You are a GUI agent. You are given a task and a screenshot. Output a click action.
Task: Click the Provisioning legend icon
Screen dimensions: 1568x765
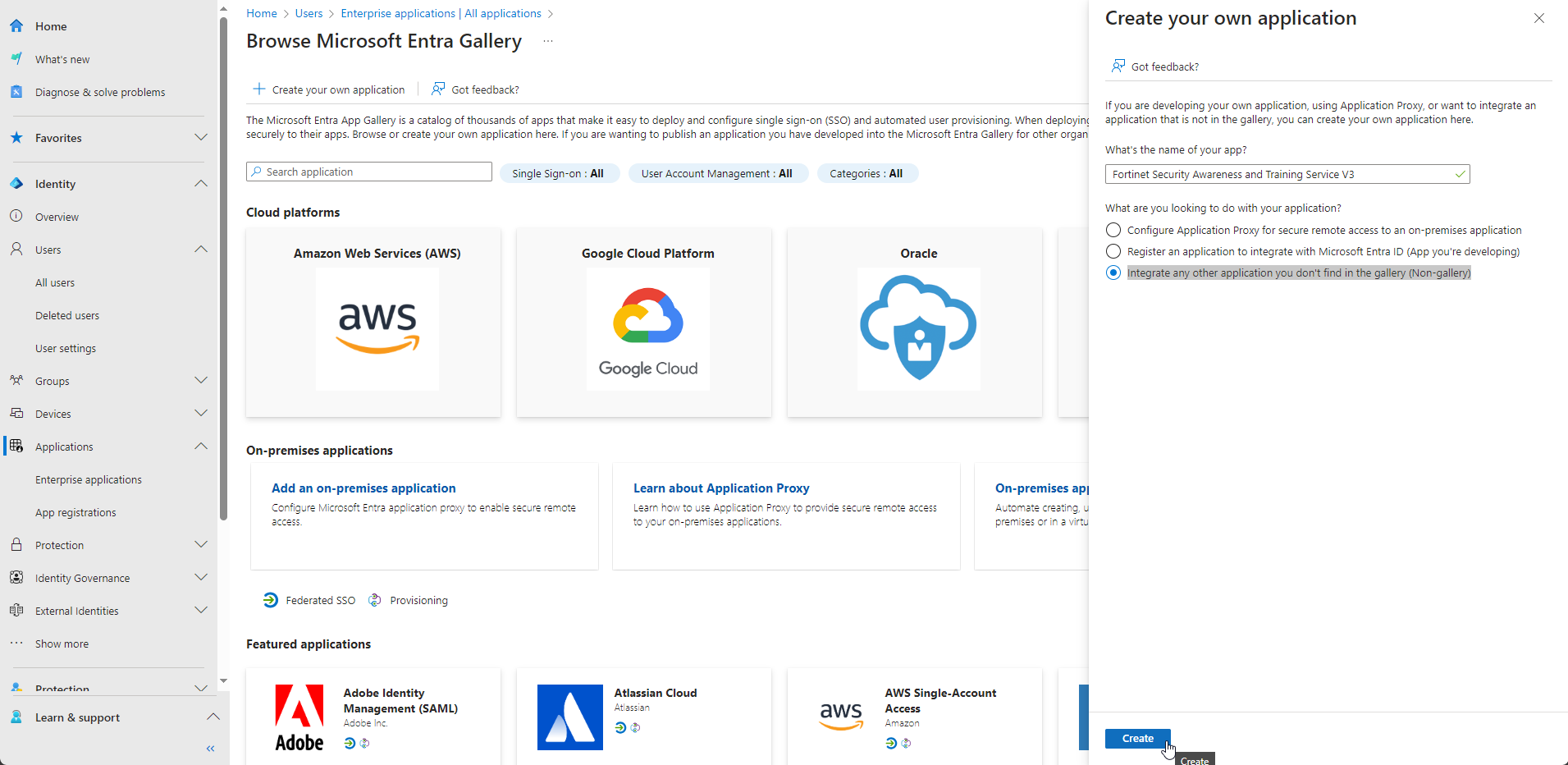point(375,600)
